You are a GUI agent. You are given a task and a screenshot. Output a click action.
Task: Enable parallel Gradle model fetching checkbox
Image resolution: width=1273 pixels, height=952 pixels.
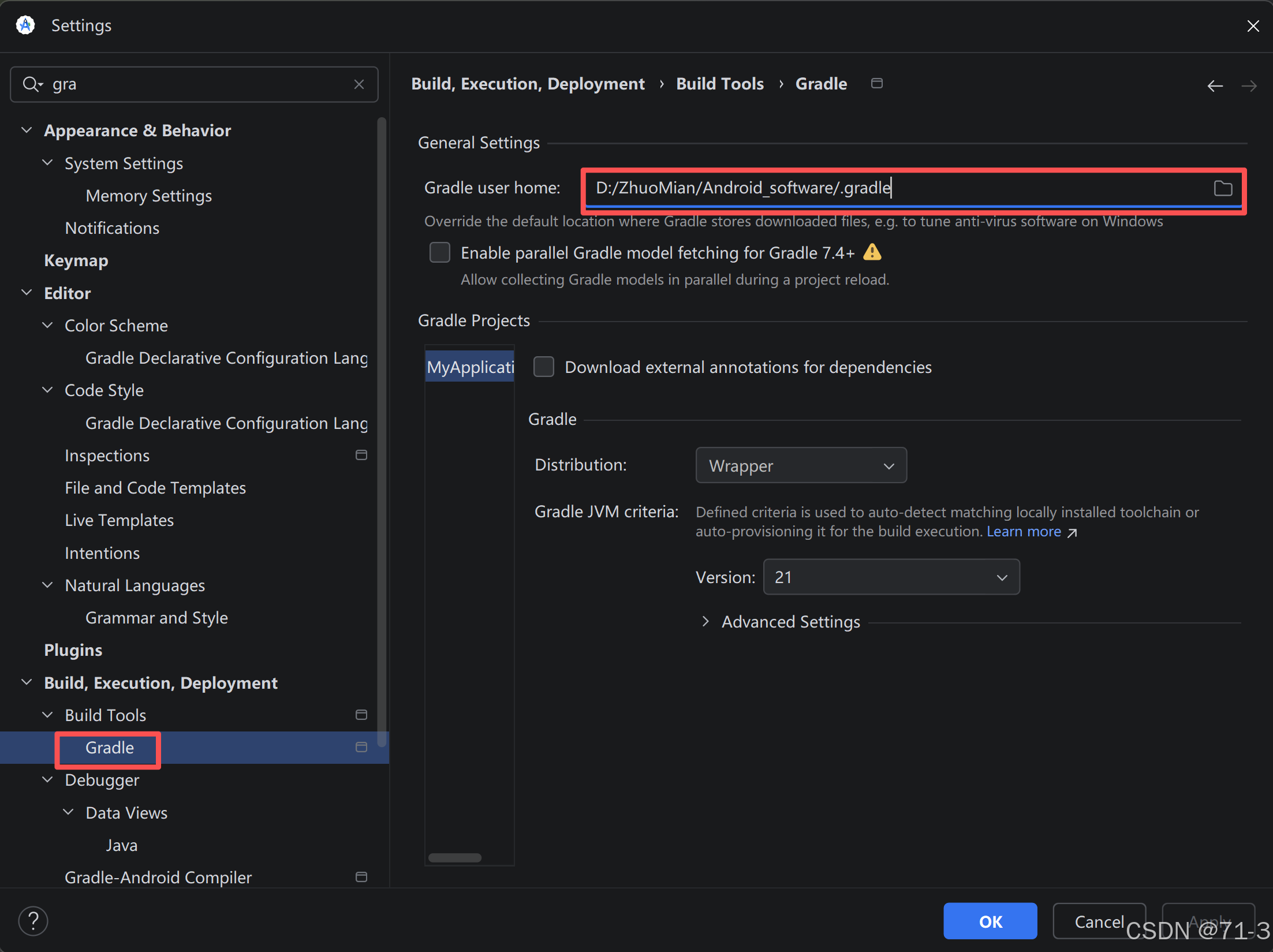(x=440, y=252)
